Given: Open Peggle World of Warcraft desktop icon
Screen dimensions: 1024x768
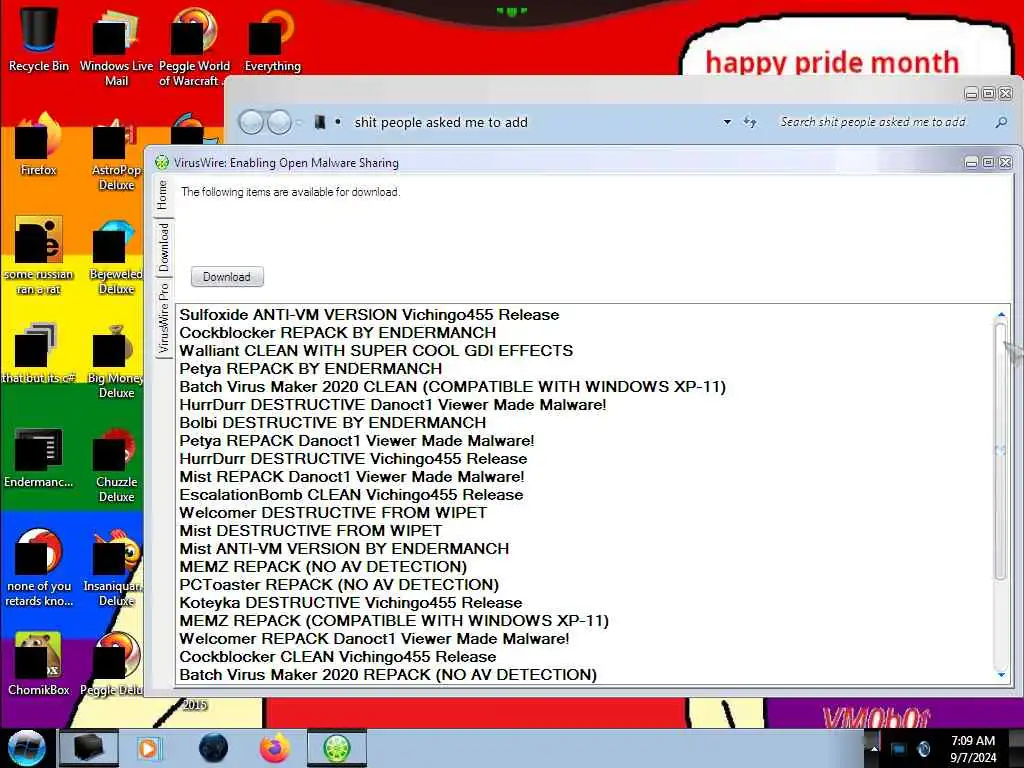Looking at the screenshot, I should pos(194,46).
